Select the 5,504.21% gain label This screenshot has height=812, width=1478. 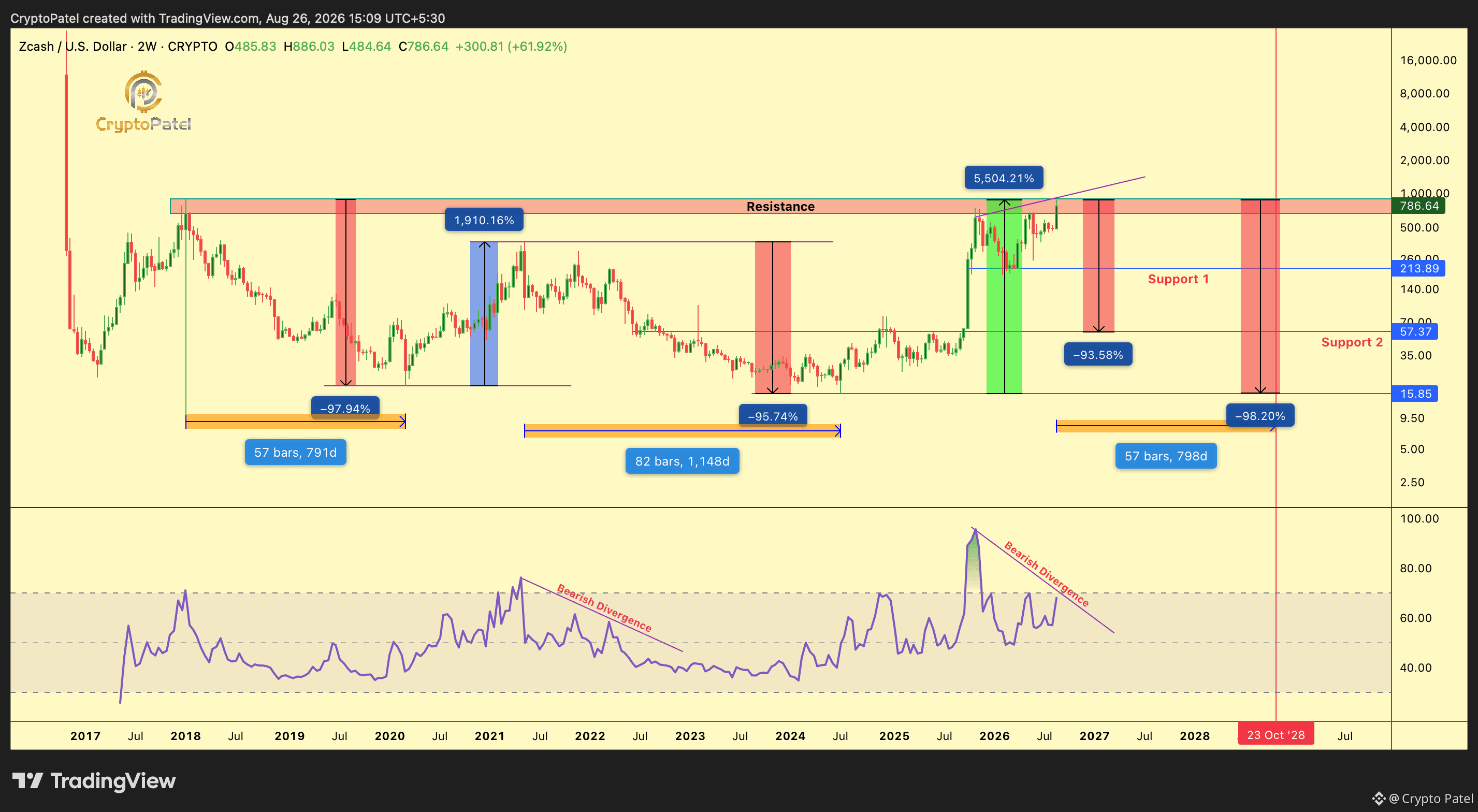(1004, 179)
